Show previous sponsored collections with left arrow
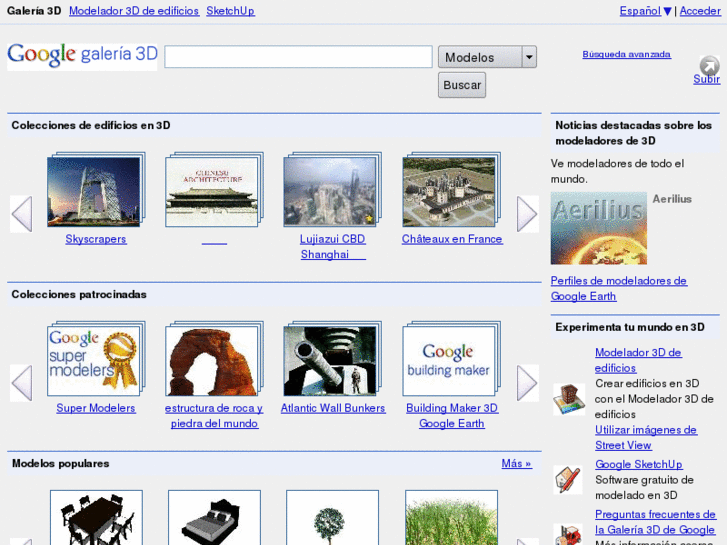 (x=22, y=383)
